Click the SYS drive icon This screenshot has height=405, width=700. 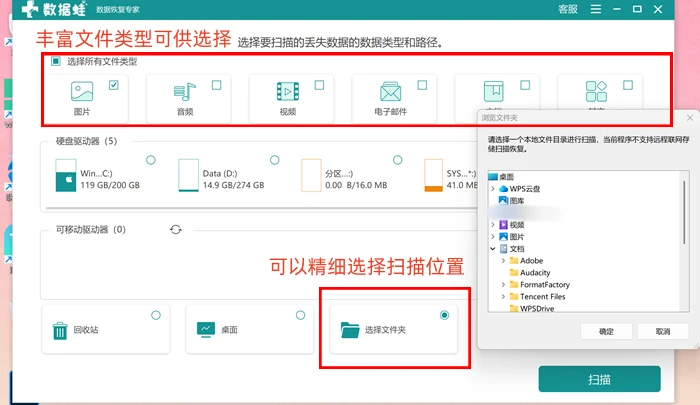point(433,175)
